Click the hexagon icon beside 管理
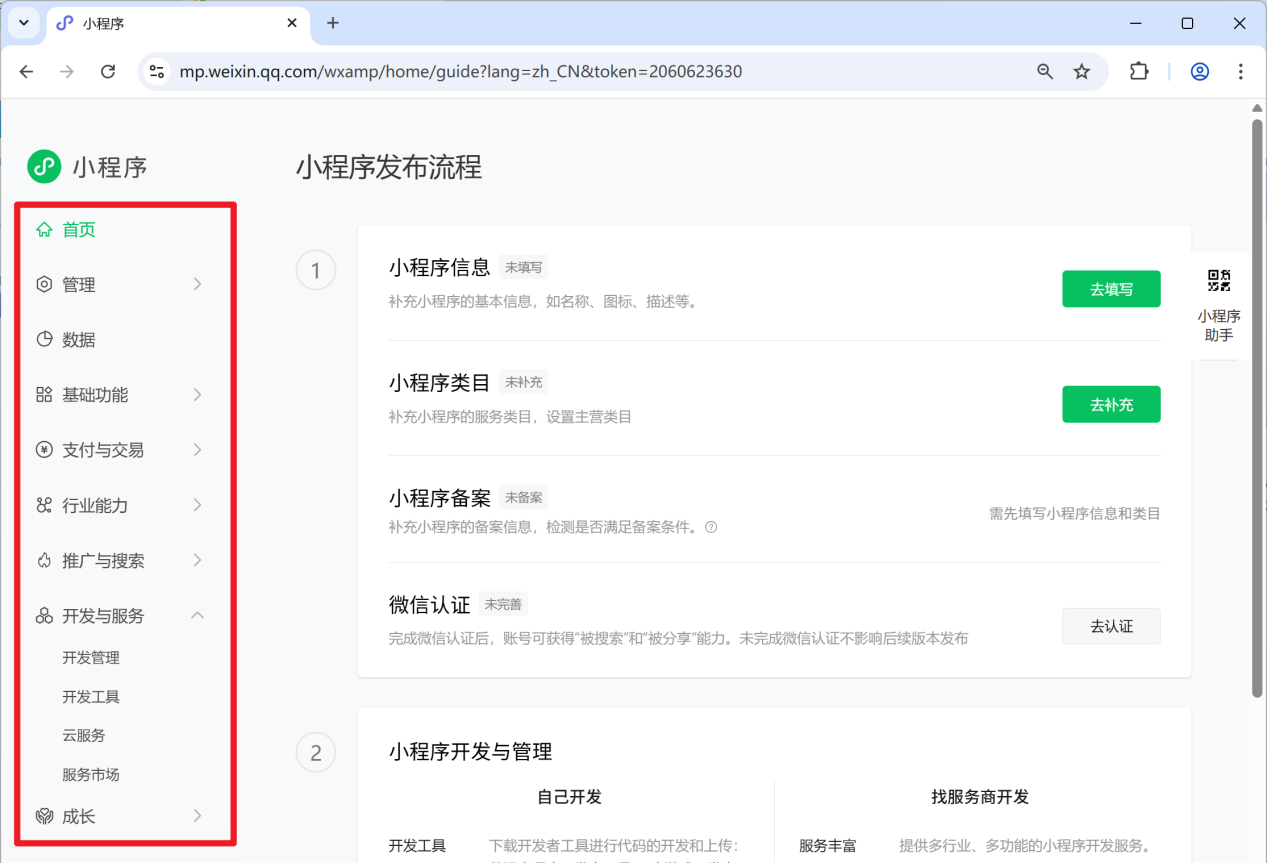The width and height of the screenshot is (1267, 863). tap(44, 285)
